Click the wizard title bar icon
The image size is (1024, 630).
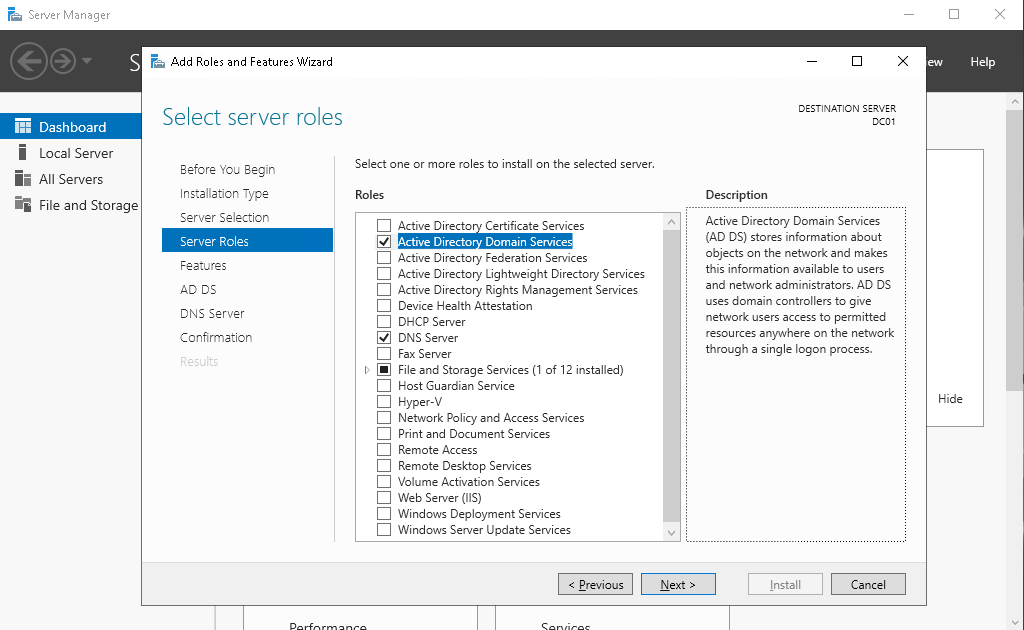pos(157,61)
